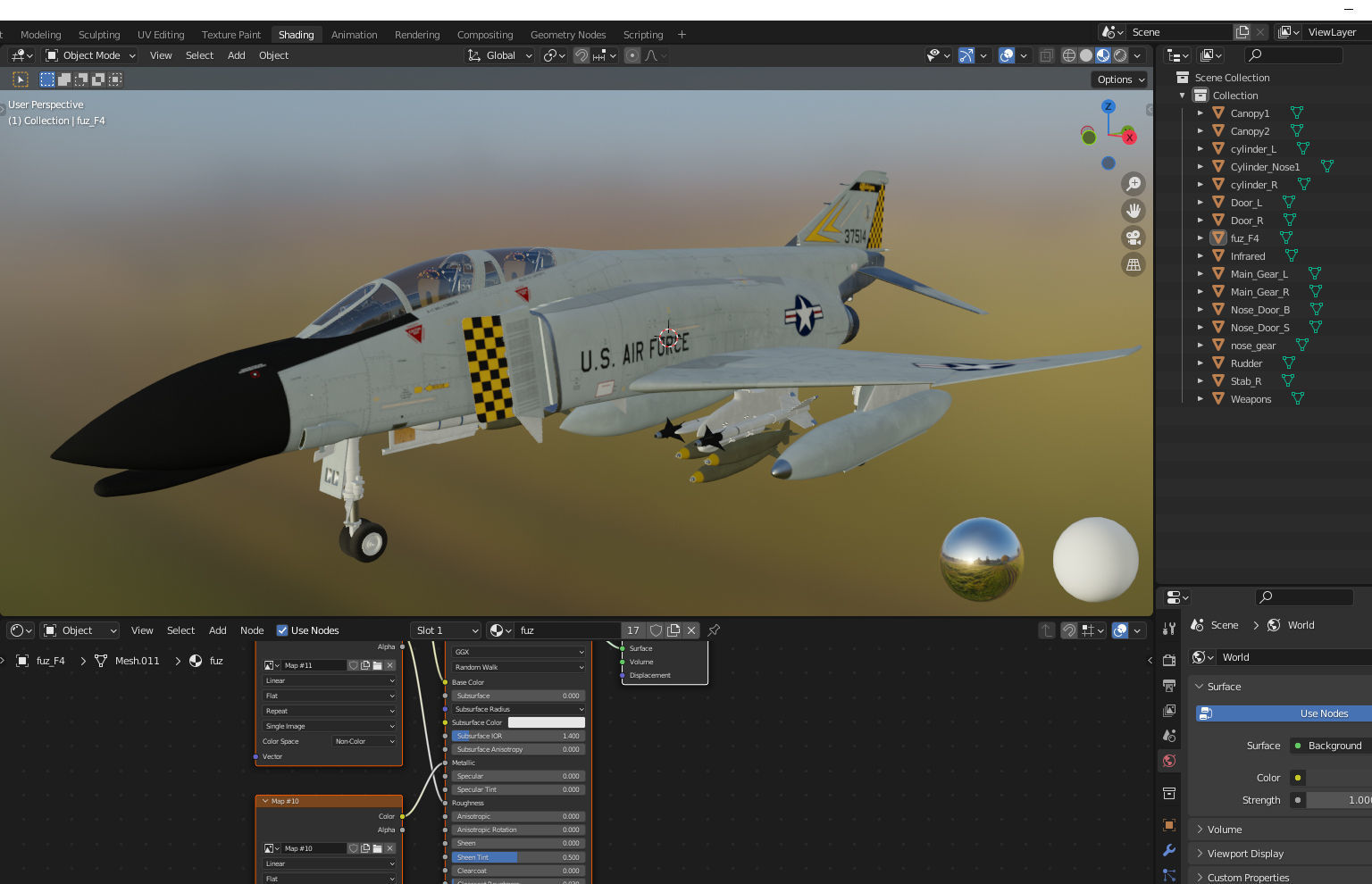Enable the Use Nodes checkbox
This screenshot has height=884, width=1372.
click(282, 630)
